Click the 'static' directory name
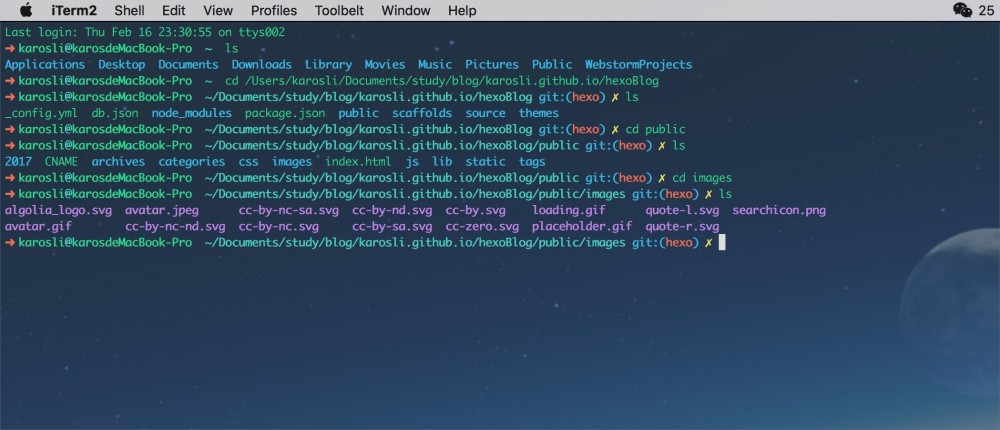The width and height of the screenshot is (1000, 430). tap(485, 162)
